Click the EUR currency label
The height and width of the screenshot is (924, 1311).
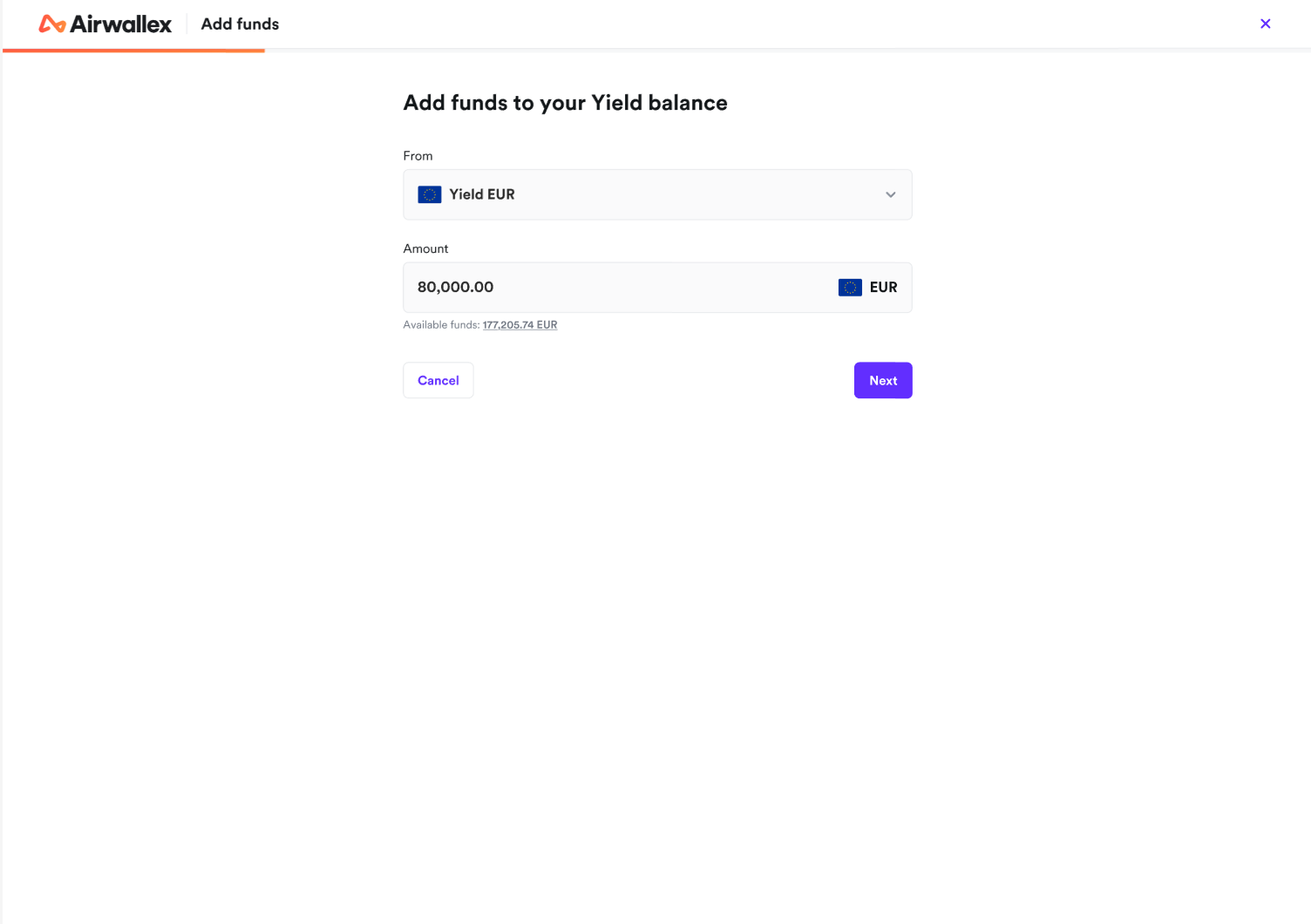pyautogui.click(x=883, y=288)
